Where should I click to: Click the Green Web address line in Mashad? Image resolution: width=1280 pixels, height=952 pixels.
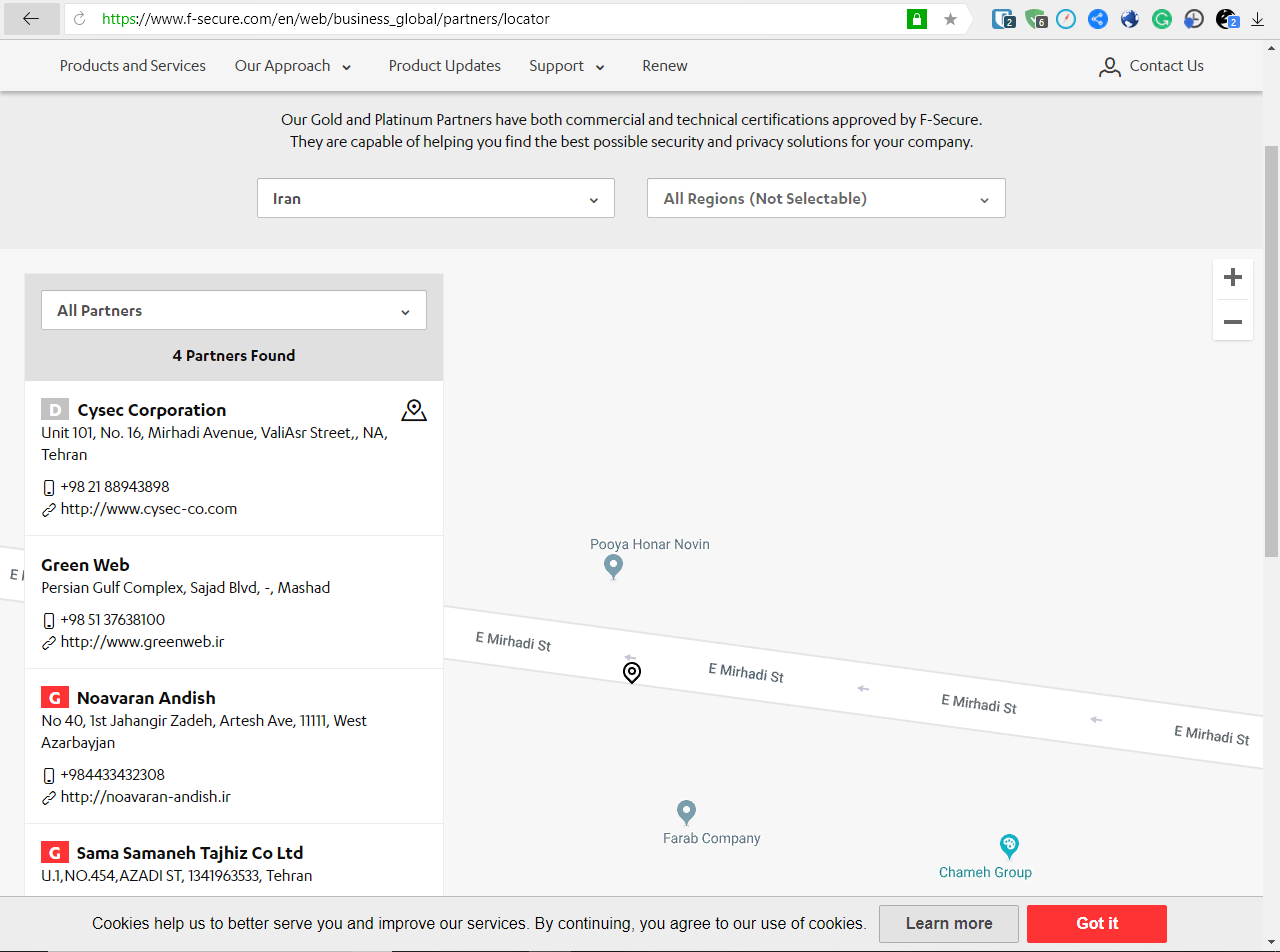[186, 588]
